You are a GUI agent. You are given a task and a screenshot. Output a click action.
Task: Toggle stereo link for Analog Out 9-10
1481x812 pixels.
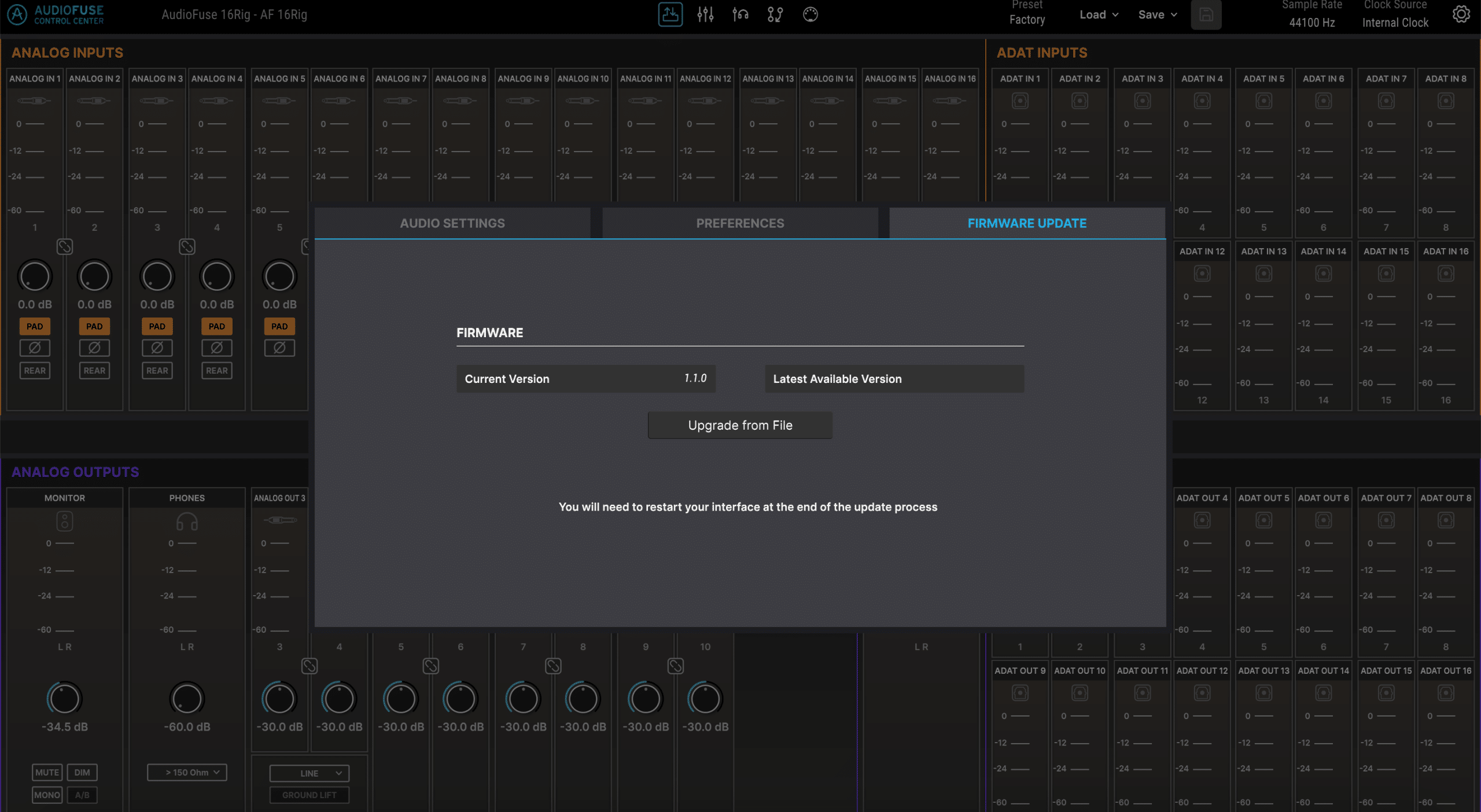click(676, 666)
